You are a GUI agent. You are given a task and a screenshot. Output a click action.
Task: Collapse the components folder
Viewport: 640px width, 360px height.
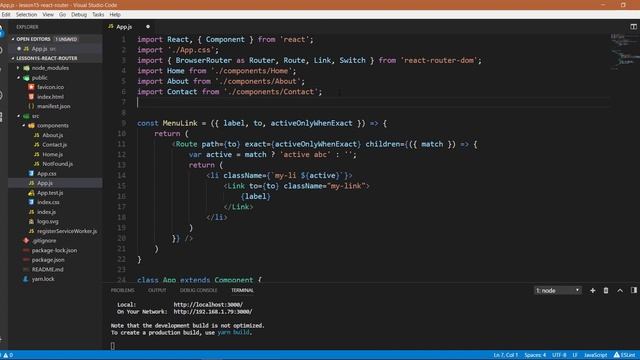(x=23, y=126)
